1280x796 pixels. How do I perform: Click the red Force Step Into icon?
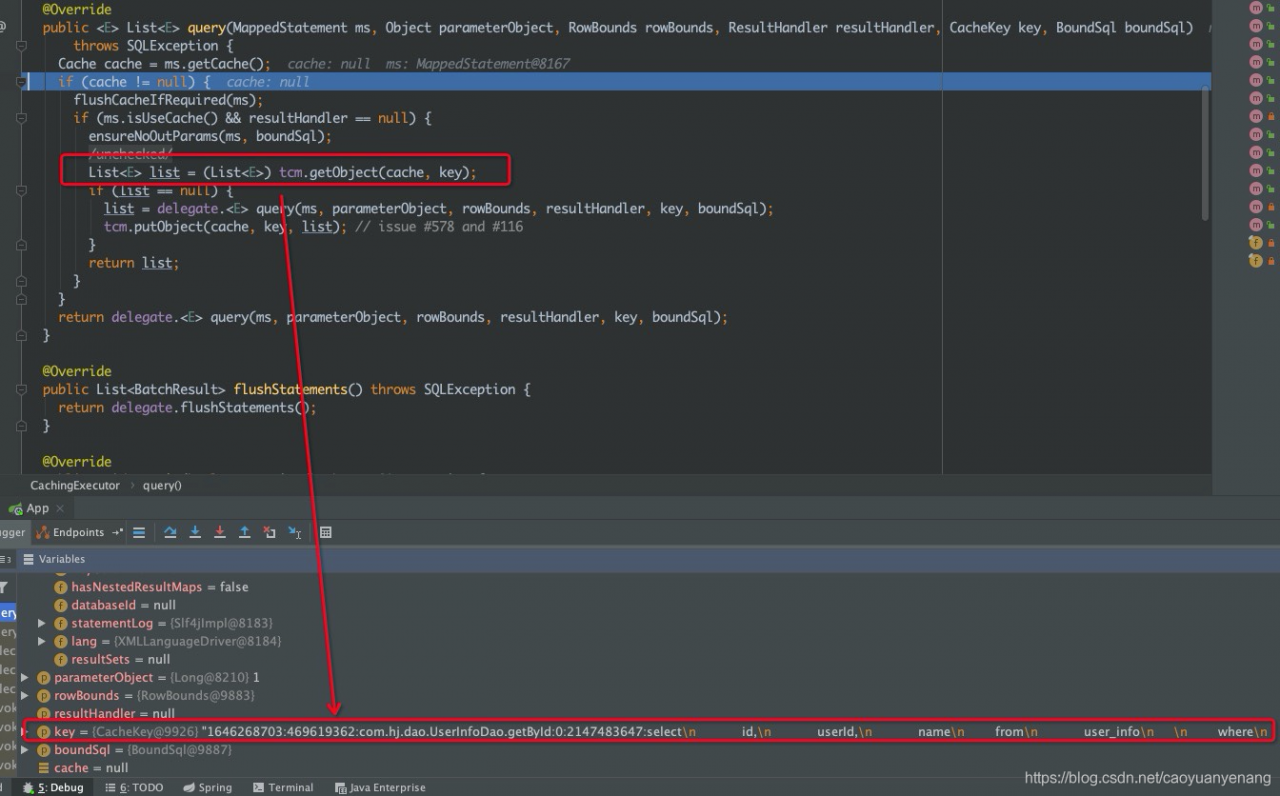click(220, 533)
